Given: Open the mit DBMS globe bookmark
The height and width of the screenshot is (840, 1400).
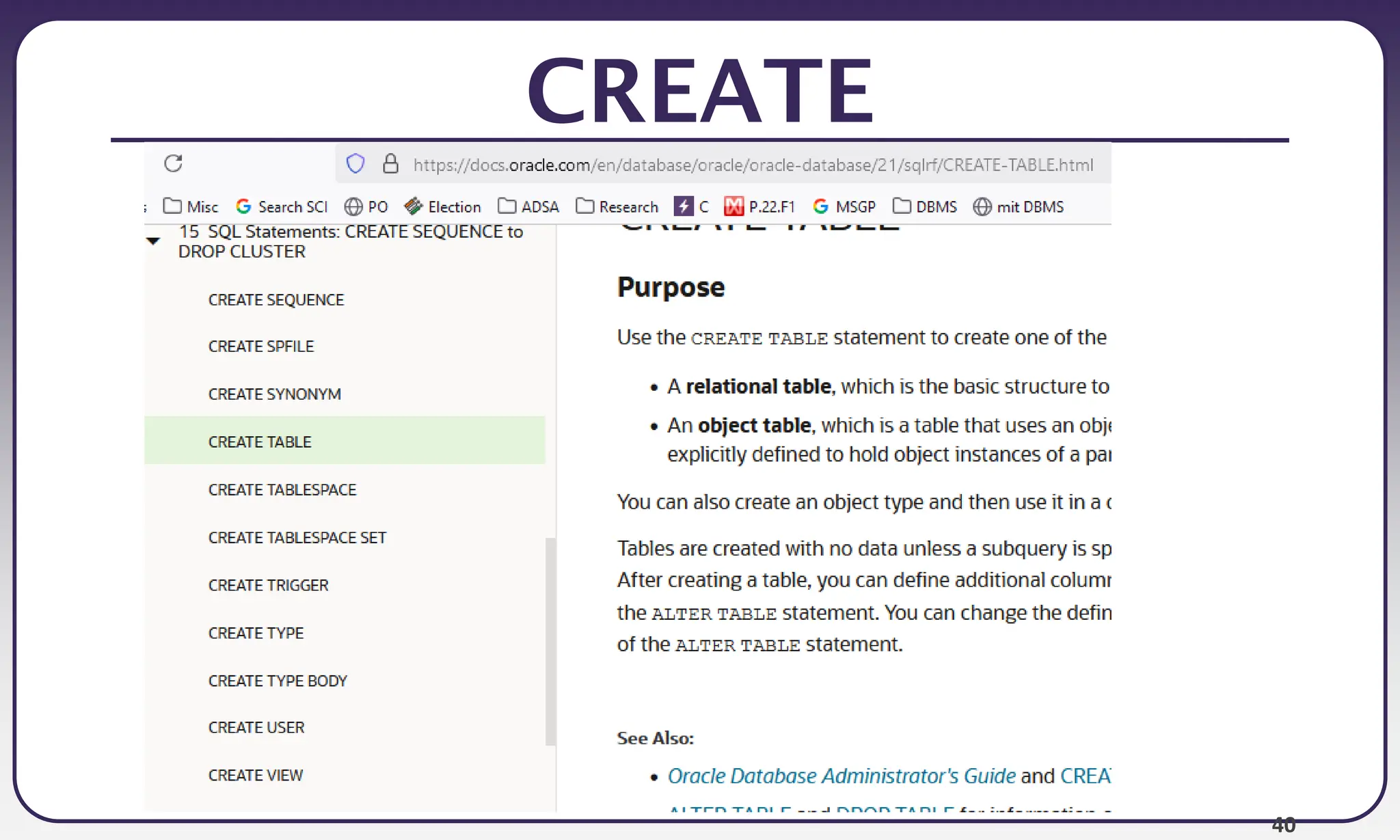Looking at the screenshot, I should coord(1019,206).
